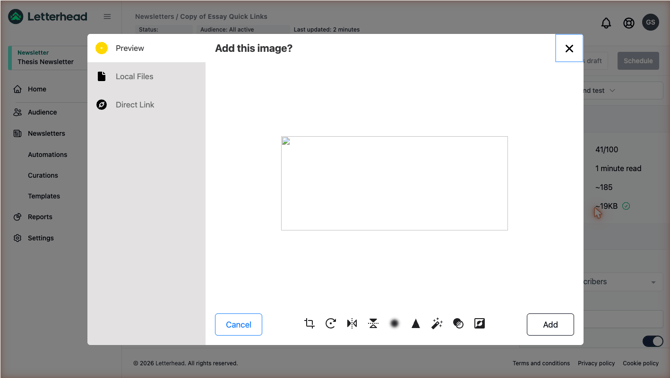Image resolution: width=670 pixels, height=378 pixels.
Task: Click the rotate image icon
Action: tap(330, 324)
